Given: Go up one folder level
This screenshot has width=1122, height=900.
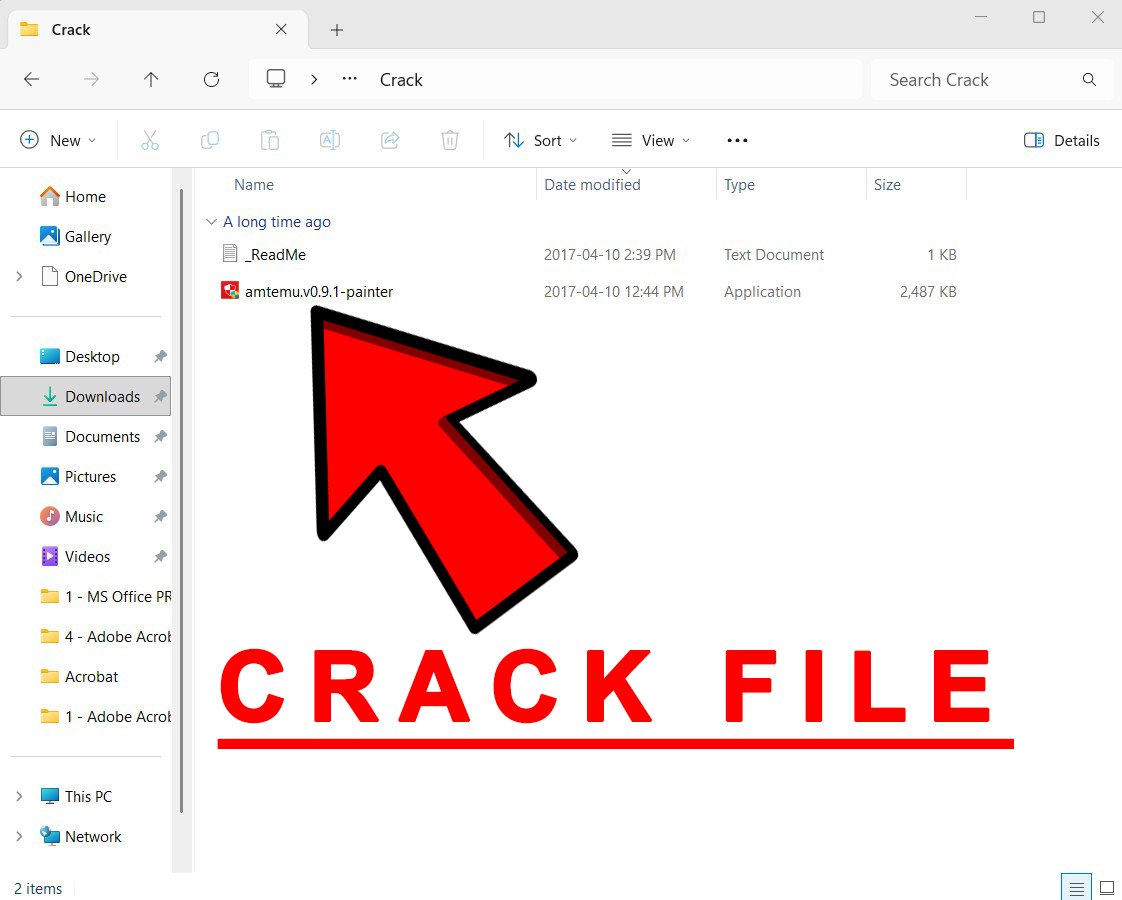Looking at the screenshot, I should coord(151,79).
